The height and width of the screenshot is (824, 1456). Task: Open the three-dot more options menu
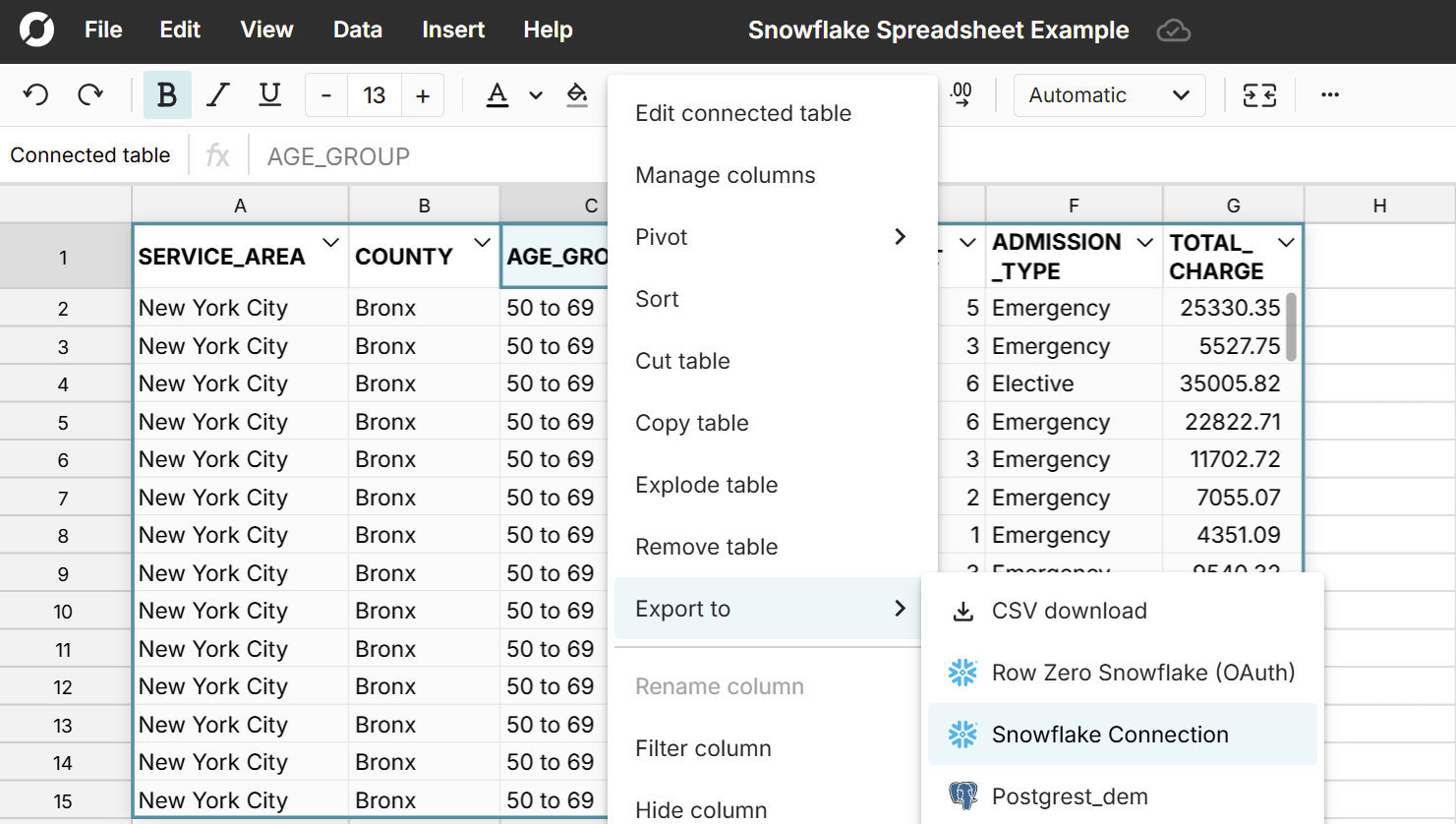click(1330, 95)
